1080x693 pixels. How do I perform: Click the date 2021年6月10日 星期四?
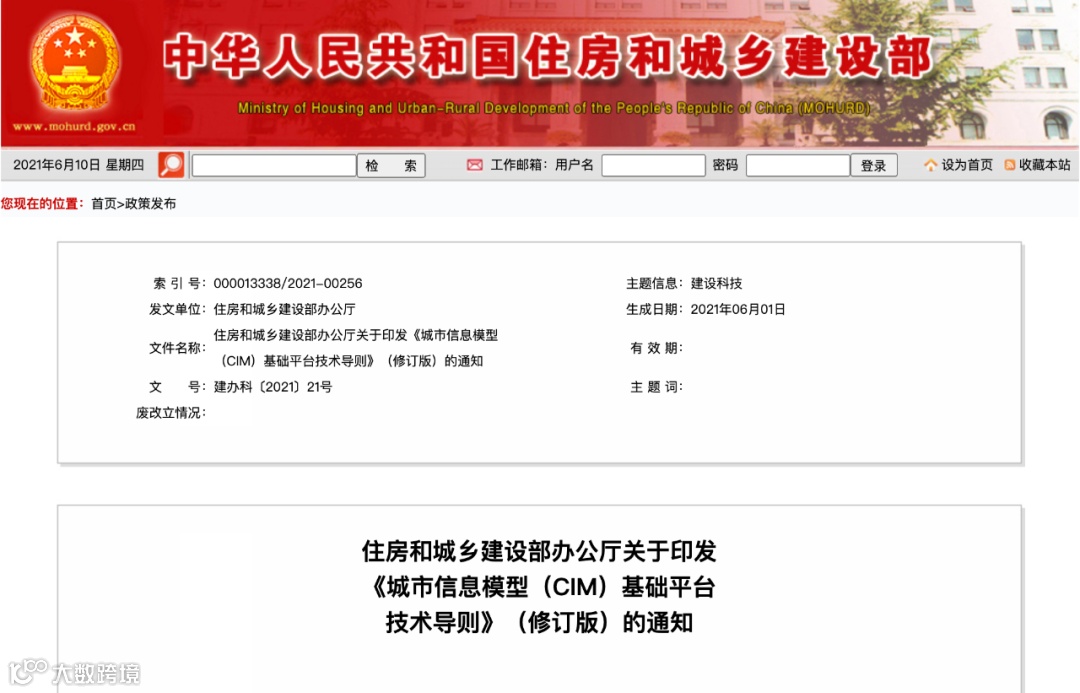click(x=79, y=165)
